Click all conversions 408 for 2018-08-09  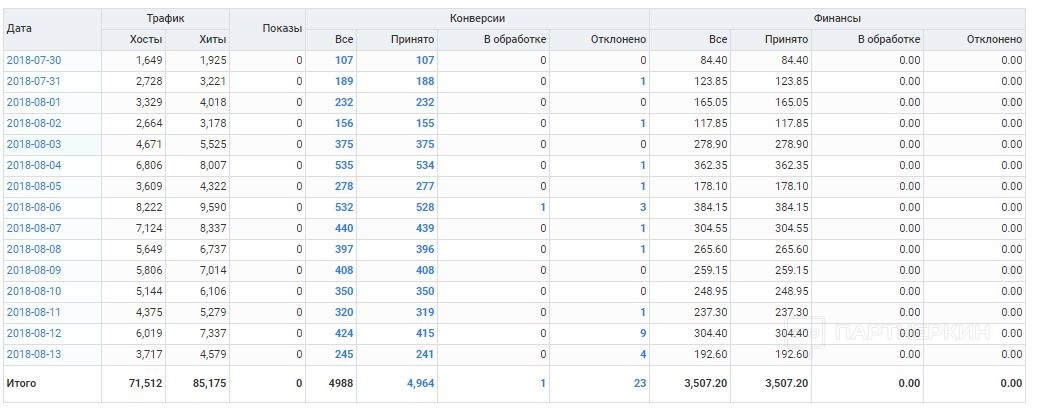tap(345, 270)
